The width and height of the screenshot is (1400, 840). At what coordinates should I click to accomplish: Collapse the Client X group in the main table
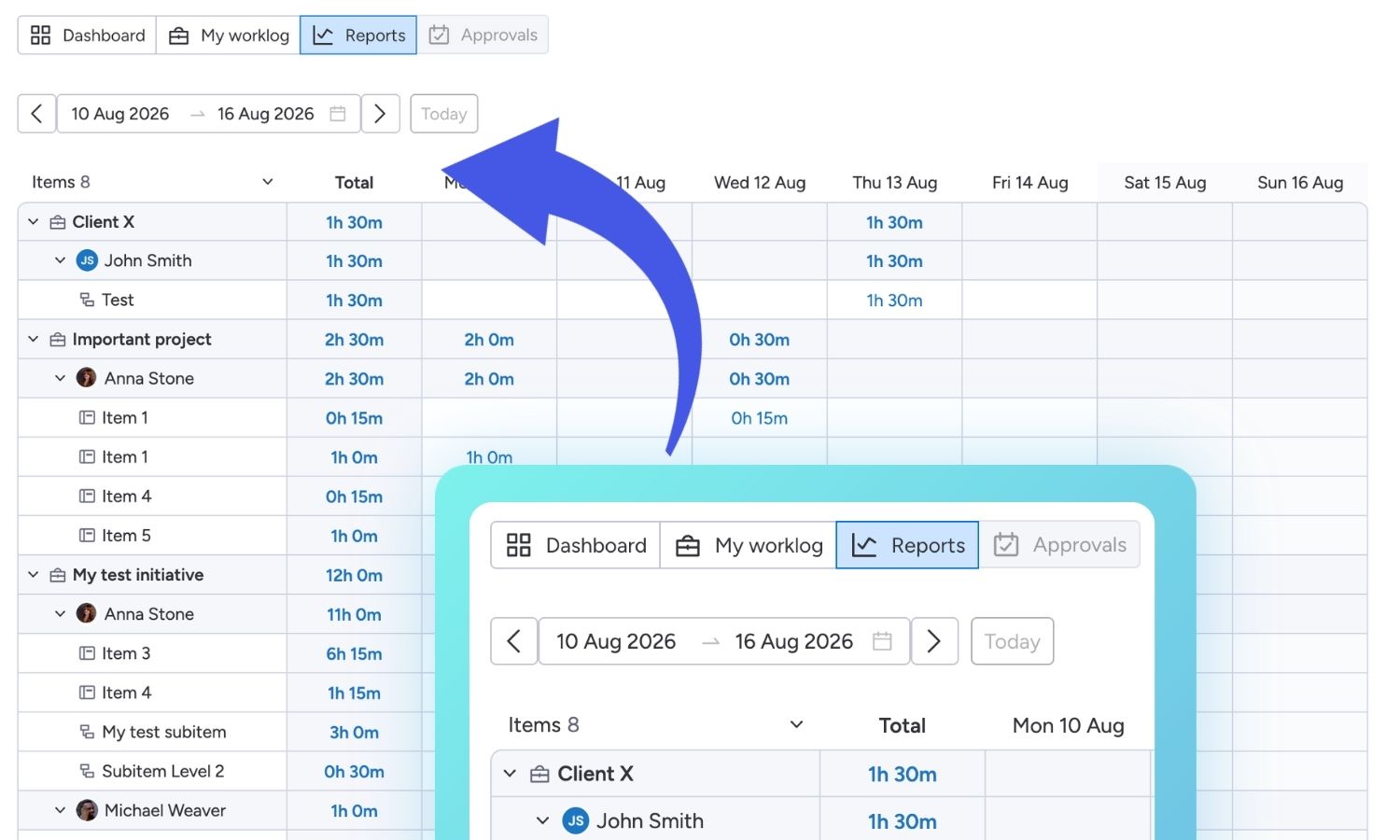coord(34,222)
